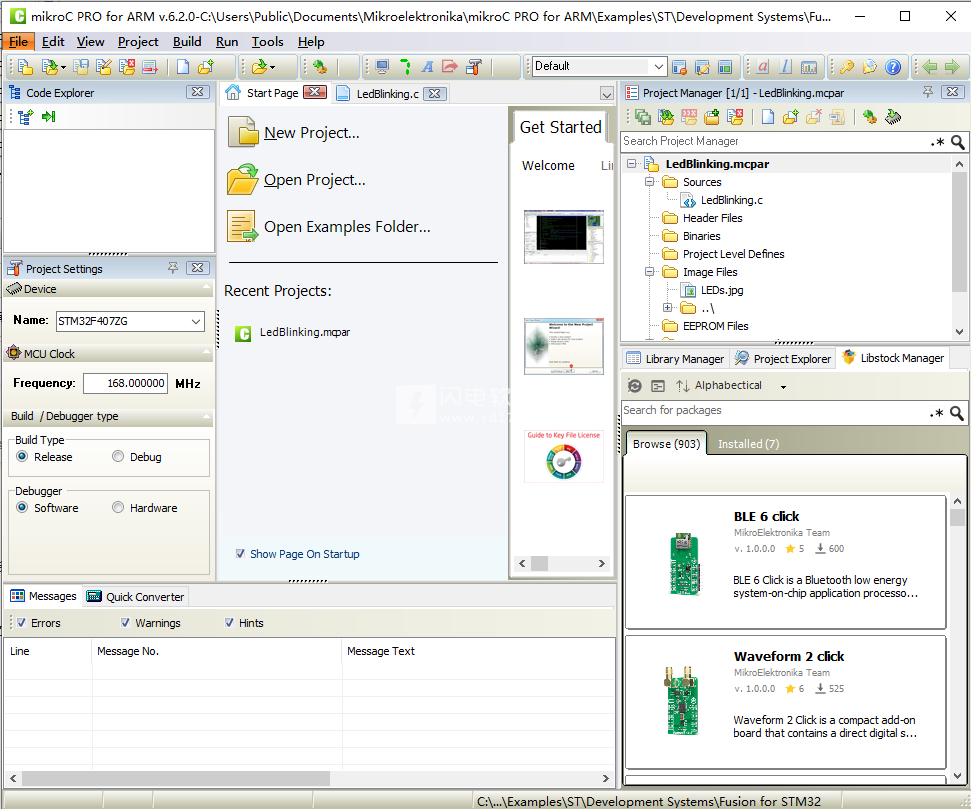Click the statistics chart toolbar icon
The height and width of the screenshot is (809, 971).
coord(809,66)
